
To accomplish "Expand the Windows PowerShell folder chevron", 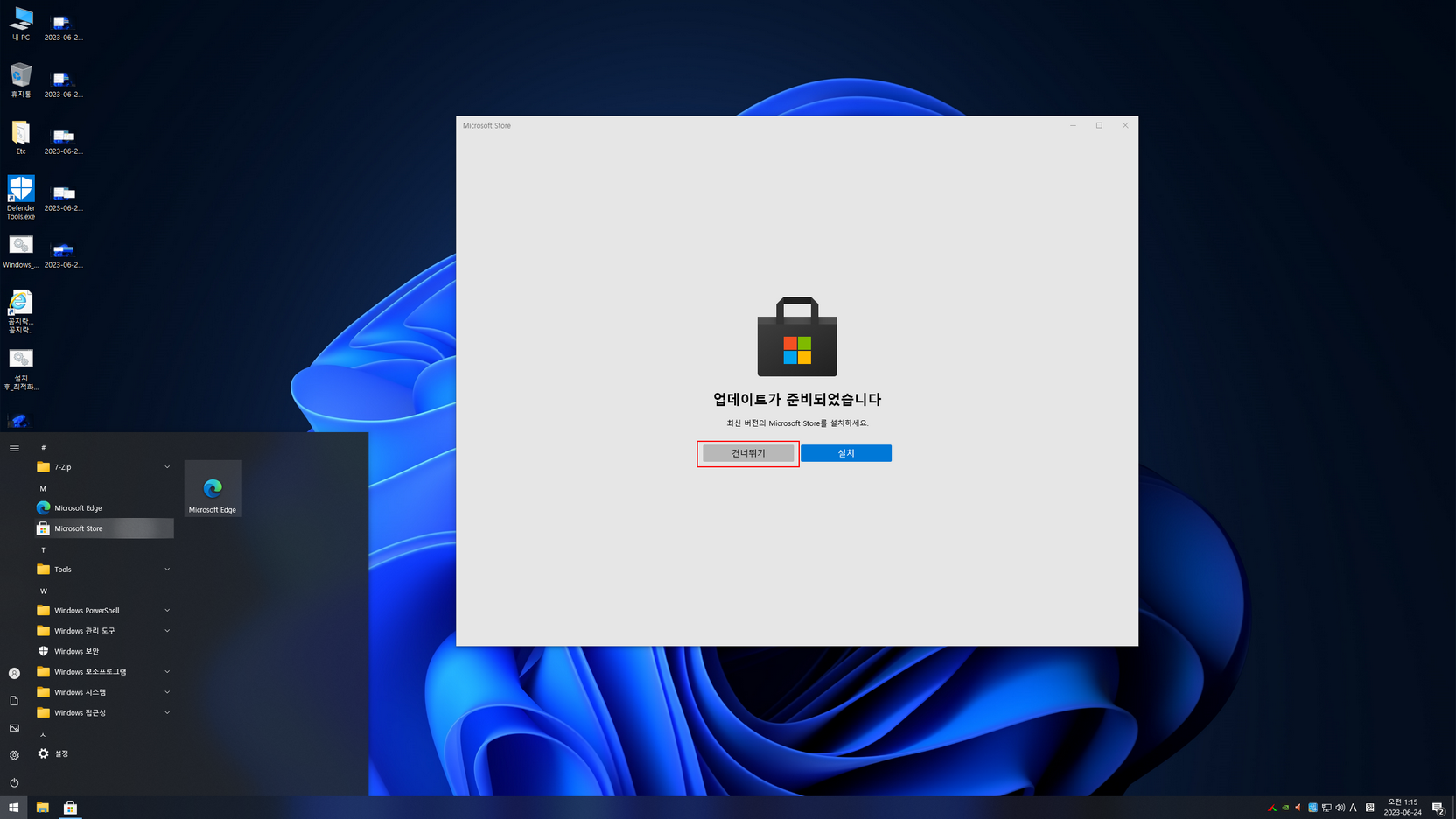I will 167,611.
